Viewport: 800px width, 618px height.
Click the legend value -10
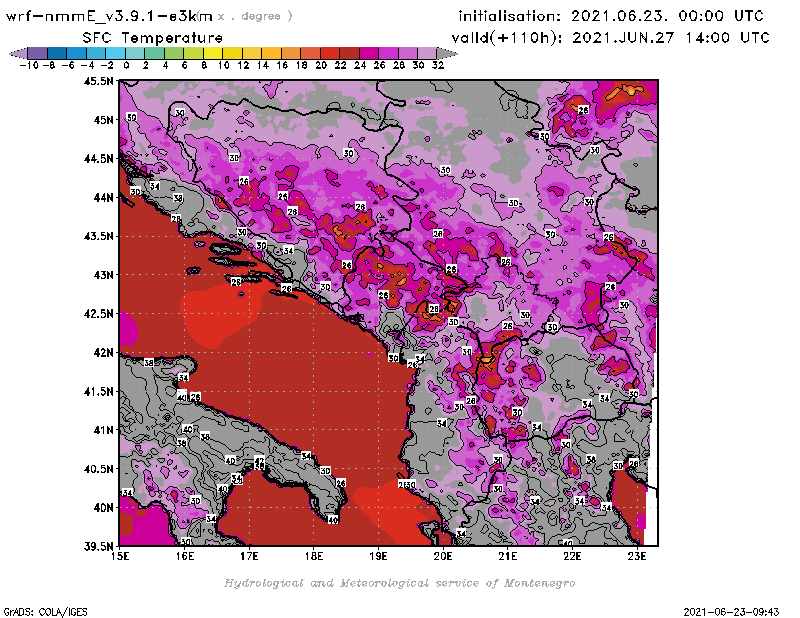(29, 65)
